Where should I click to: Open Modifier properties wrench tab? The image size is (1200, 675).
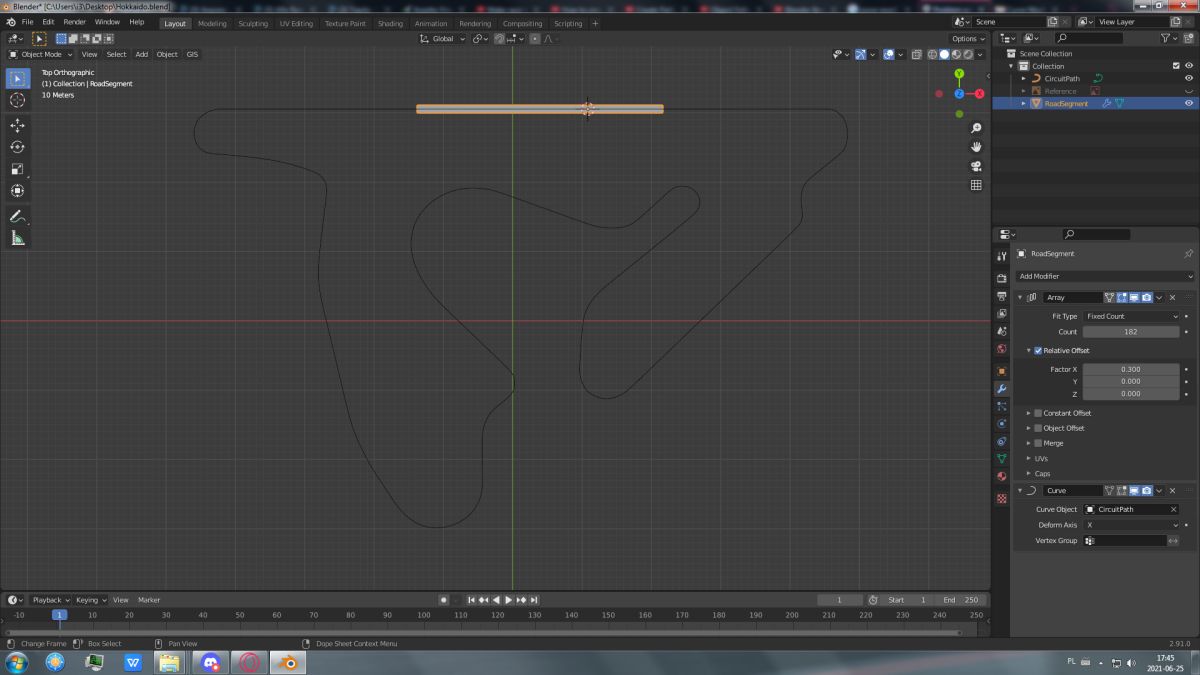(1001, 388)
